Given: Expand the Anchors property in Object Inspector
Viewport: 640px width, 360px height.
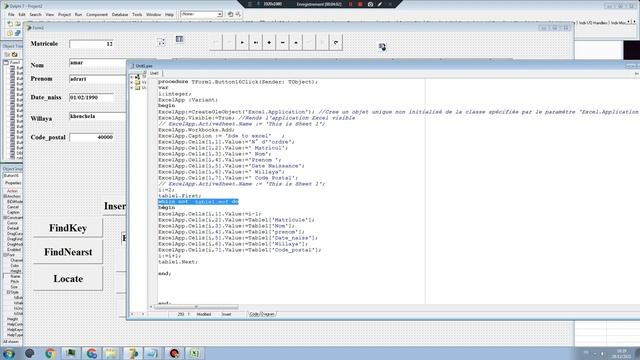Looking at the screenshot, I should tap(5, 196).
